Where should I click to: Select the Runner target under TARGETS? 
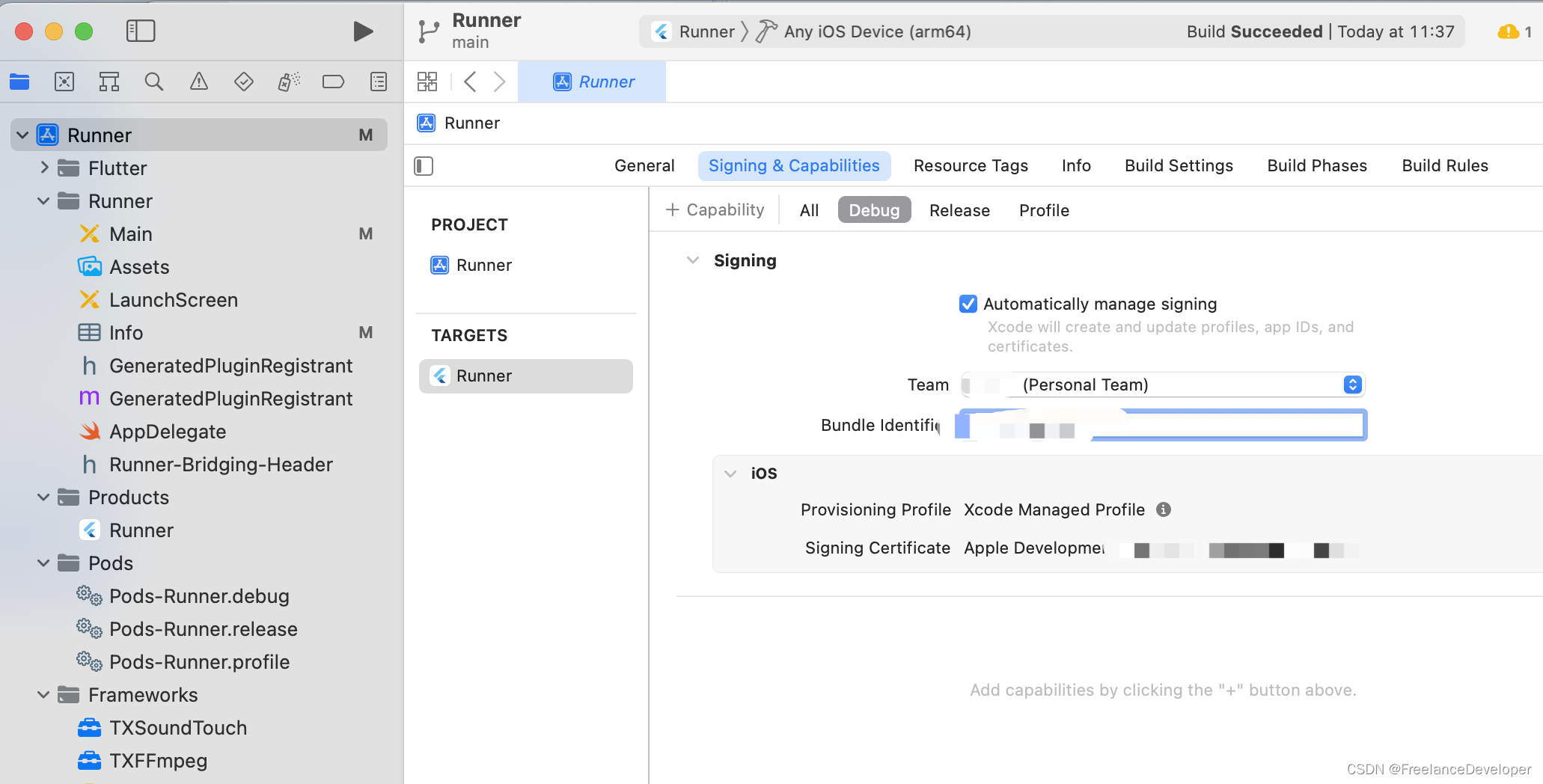[526, 376]
